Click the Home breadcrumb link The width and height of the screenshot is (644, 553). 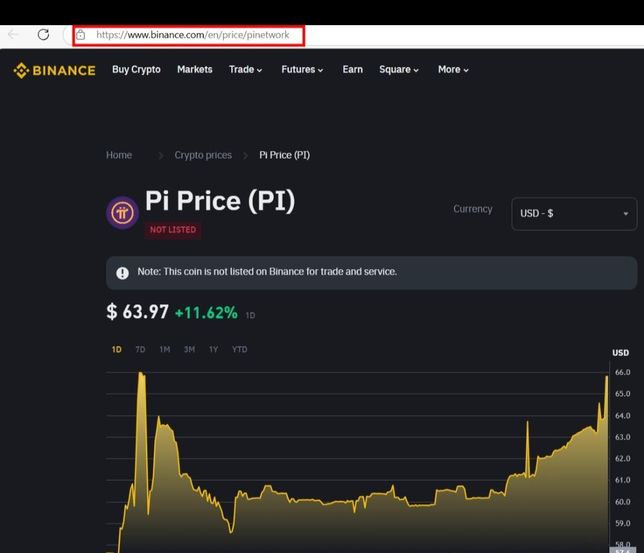tap(119, 155)
